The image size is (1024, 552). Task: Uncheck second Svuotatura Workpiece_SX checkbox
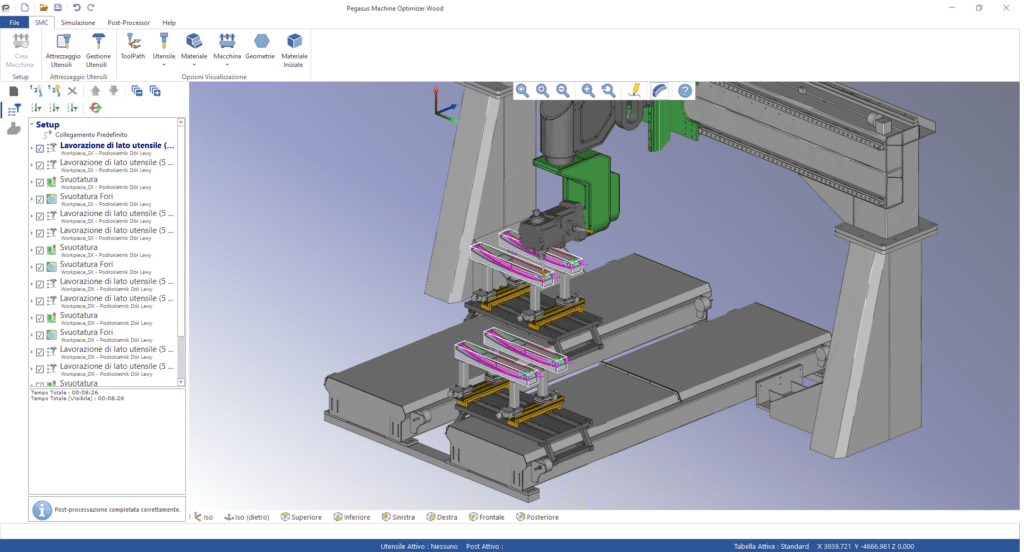pyautogui.click(x=40, y=250)
